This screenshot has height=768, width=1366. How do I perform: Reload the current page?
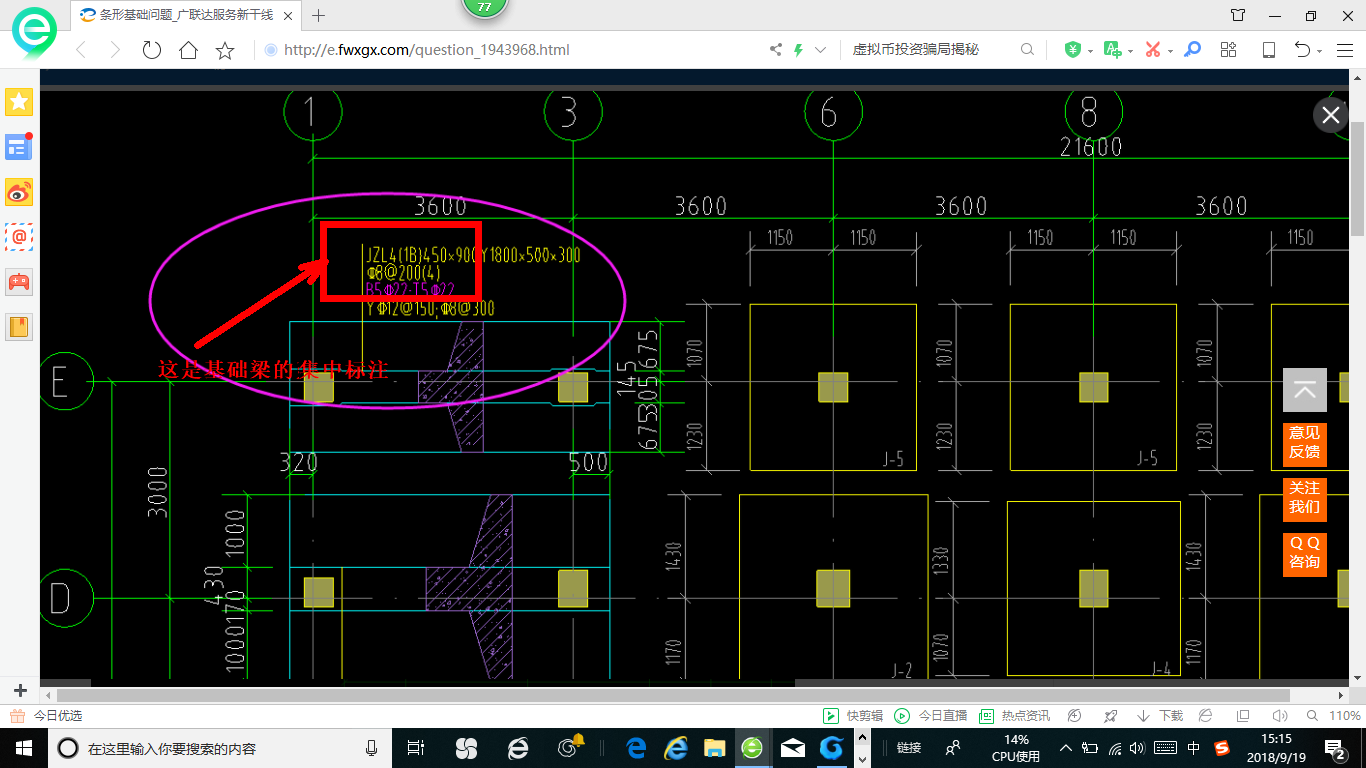tap(152, 50)
